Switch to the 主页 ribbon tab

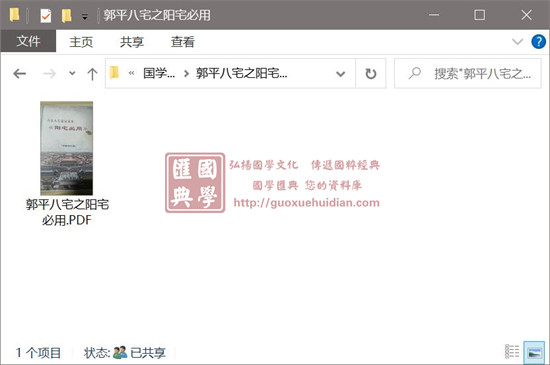[x=81, y=42]
